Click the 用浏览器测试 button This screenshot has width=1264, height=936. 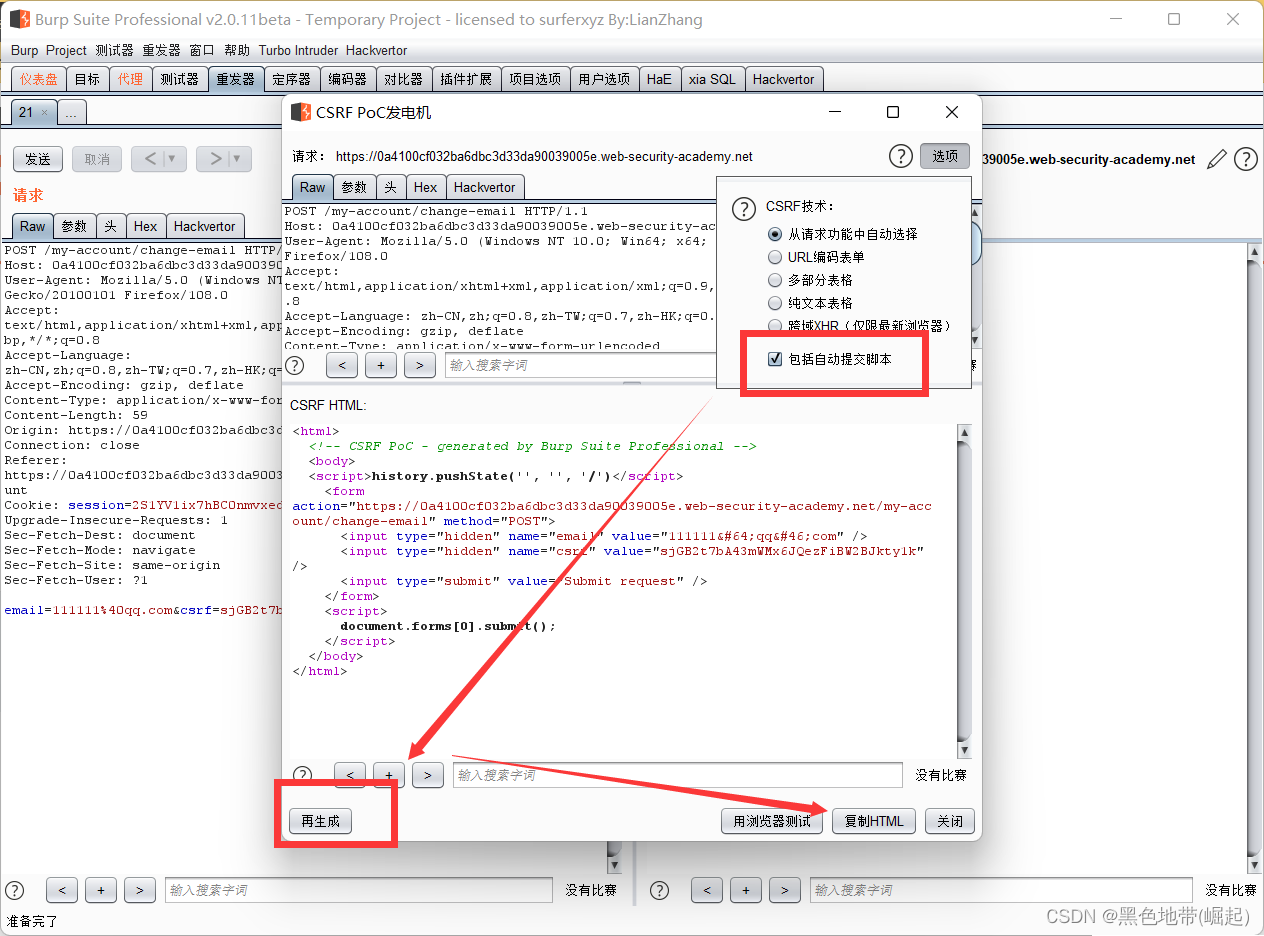click(x=772, y=821)
